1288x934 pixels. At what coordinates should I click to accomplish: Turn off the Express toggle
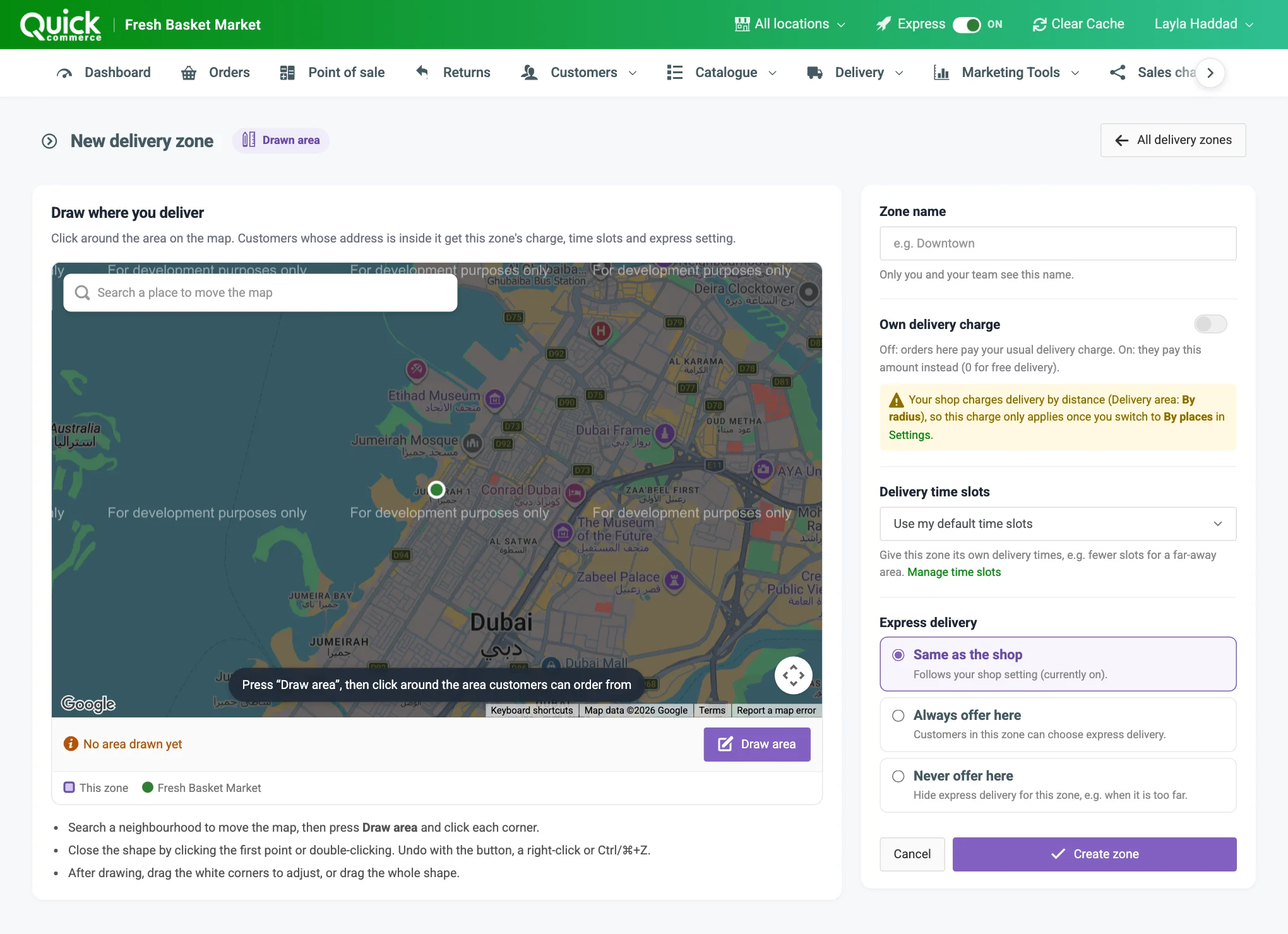coord(967,25)
